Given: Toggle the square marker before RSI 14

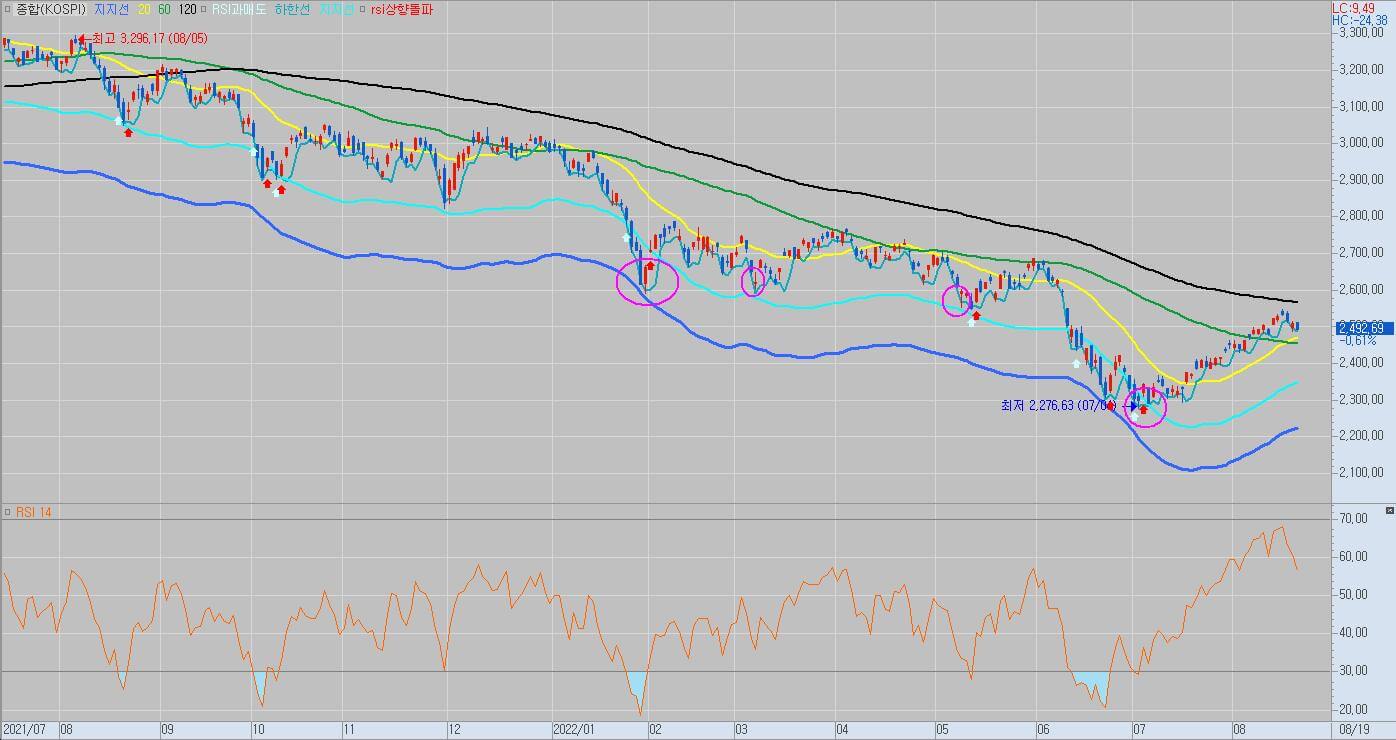Looking at the screenshot, I should [7, 512].
